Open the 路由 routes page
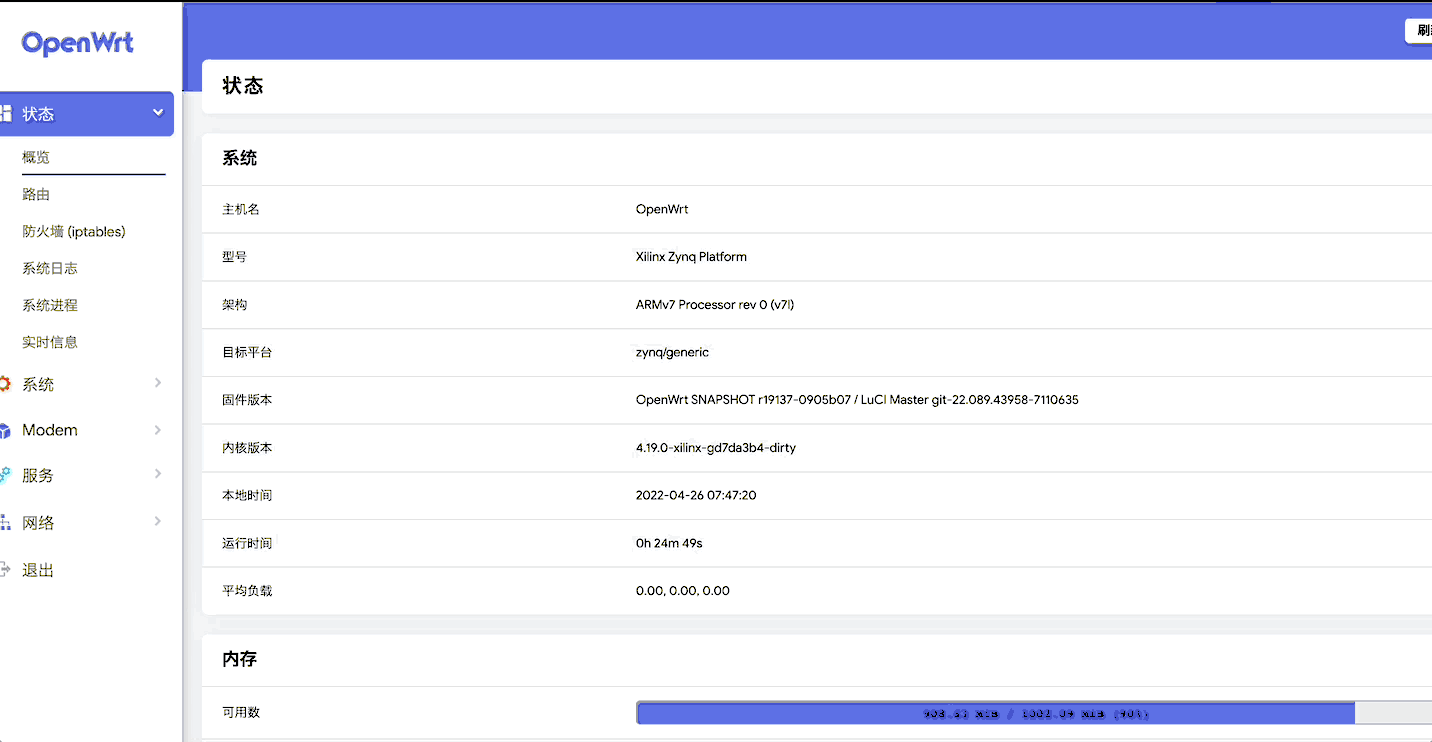This screenshot has height=742, width=1432. pos(36,194)
